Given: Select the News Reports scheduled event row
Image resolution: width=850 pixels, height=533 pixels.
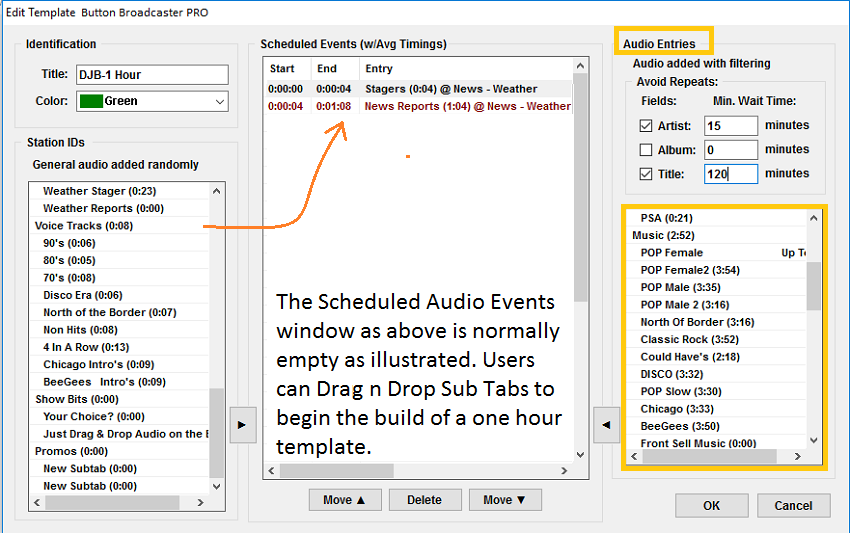Looking at the screenshot, I should (466, 106).
